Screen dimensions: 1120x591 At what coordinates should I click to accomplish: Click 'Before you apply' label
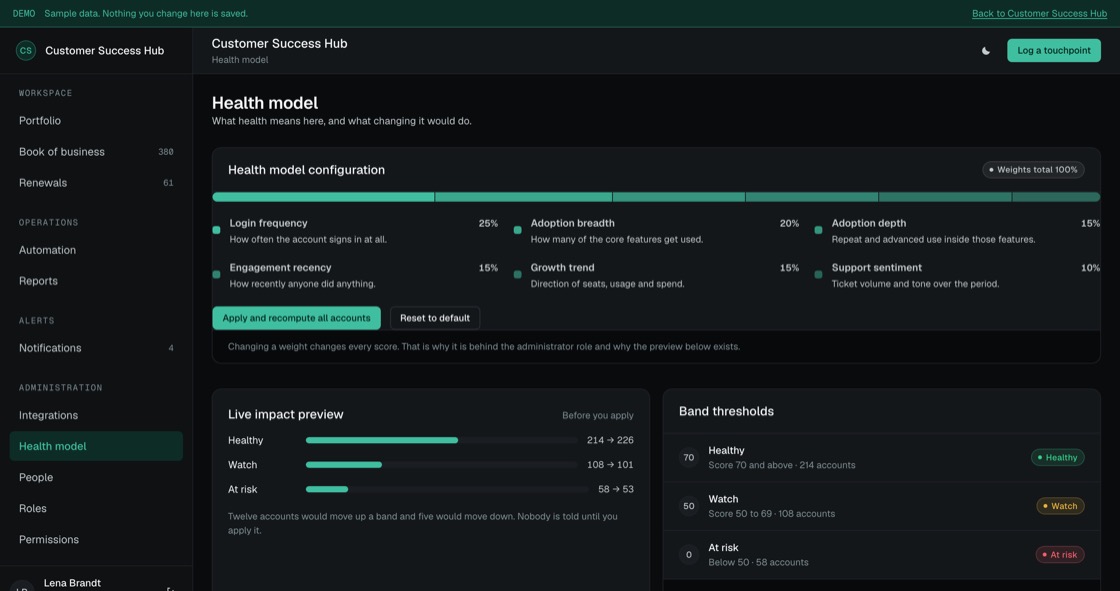(598, 415)
